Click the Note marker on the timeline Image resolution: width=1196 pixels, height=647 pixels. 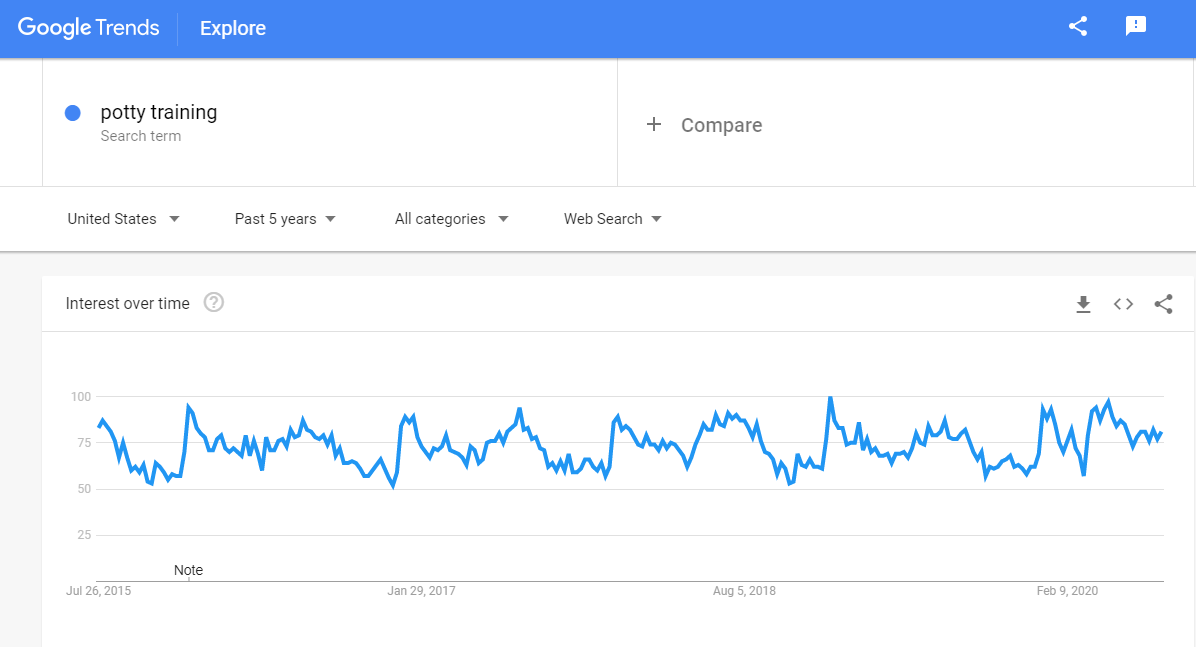[x=188, y=570]
